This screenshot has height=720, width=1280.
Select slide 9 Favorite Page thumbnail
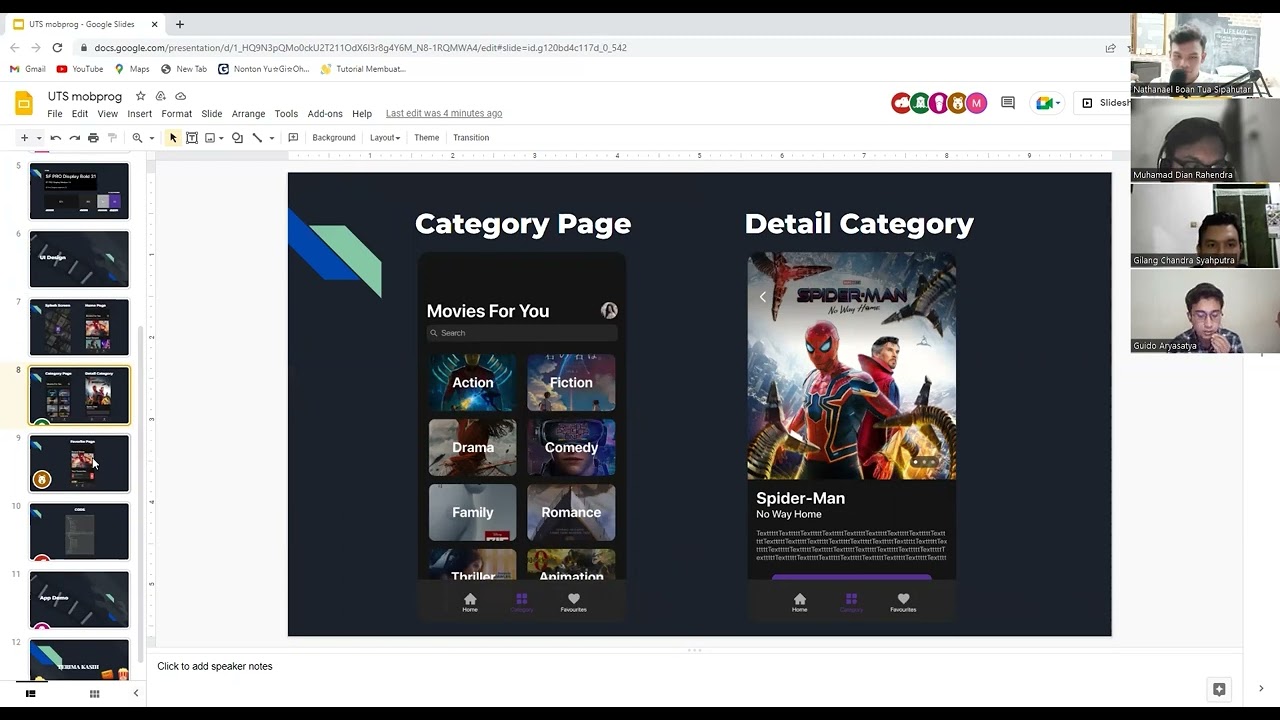tap(79, 463)
